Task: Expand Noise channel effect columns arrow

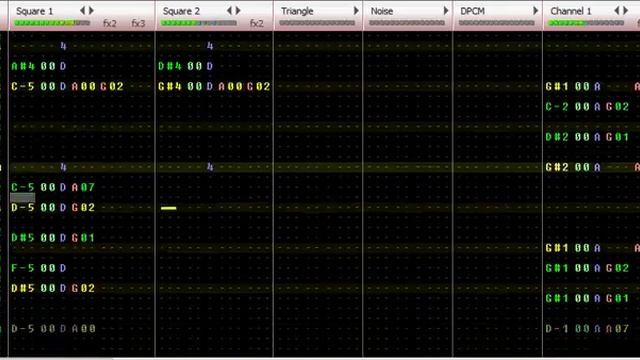Action: [x=446, y=11]
